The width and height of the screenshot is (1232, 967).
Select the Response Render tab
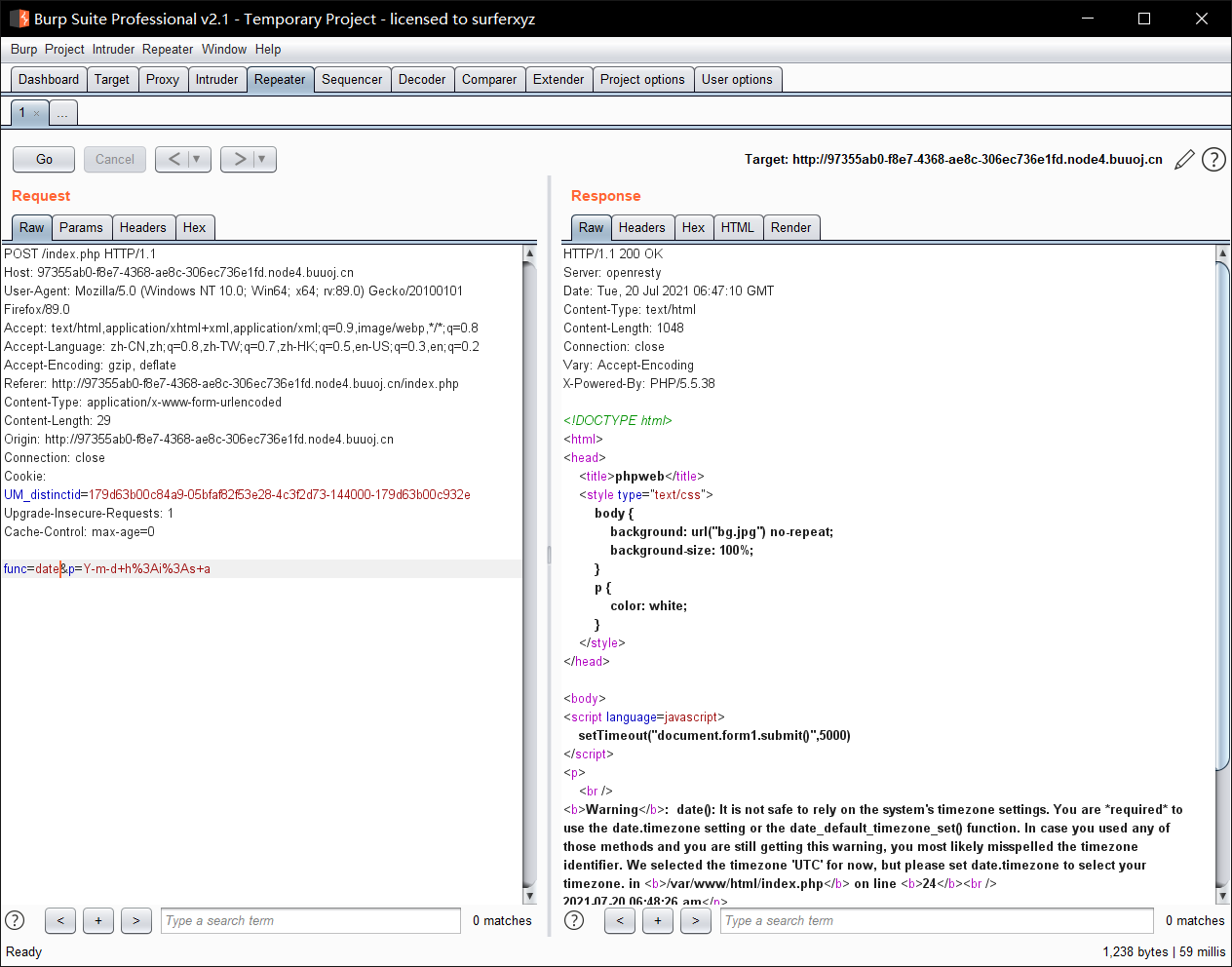[x=790, y=227]
